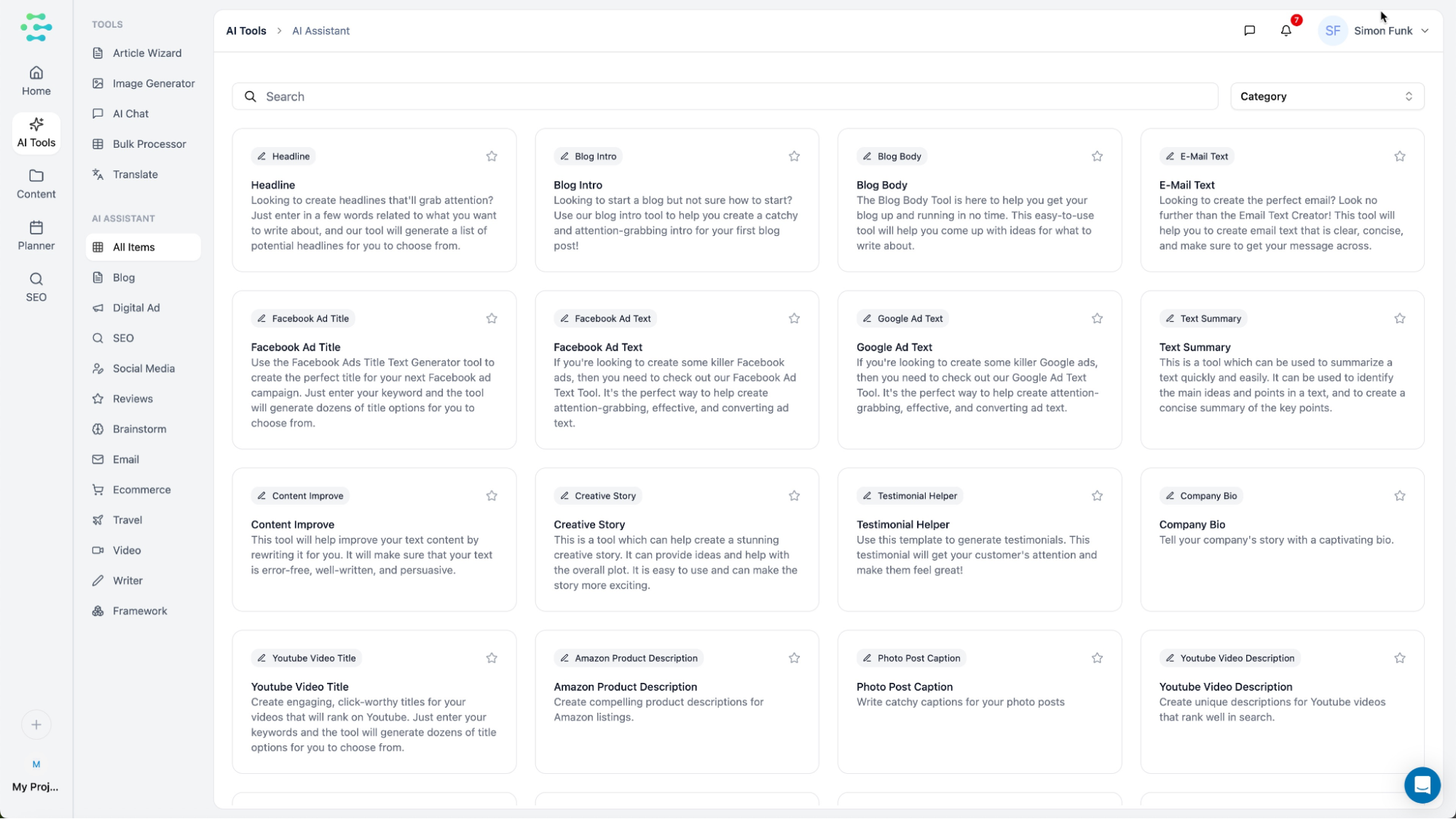
Task: Star the Facebook Ad Text card
Action: point(794,318)
